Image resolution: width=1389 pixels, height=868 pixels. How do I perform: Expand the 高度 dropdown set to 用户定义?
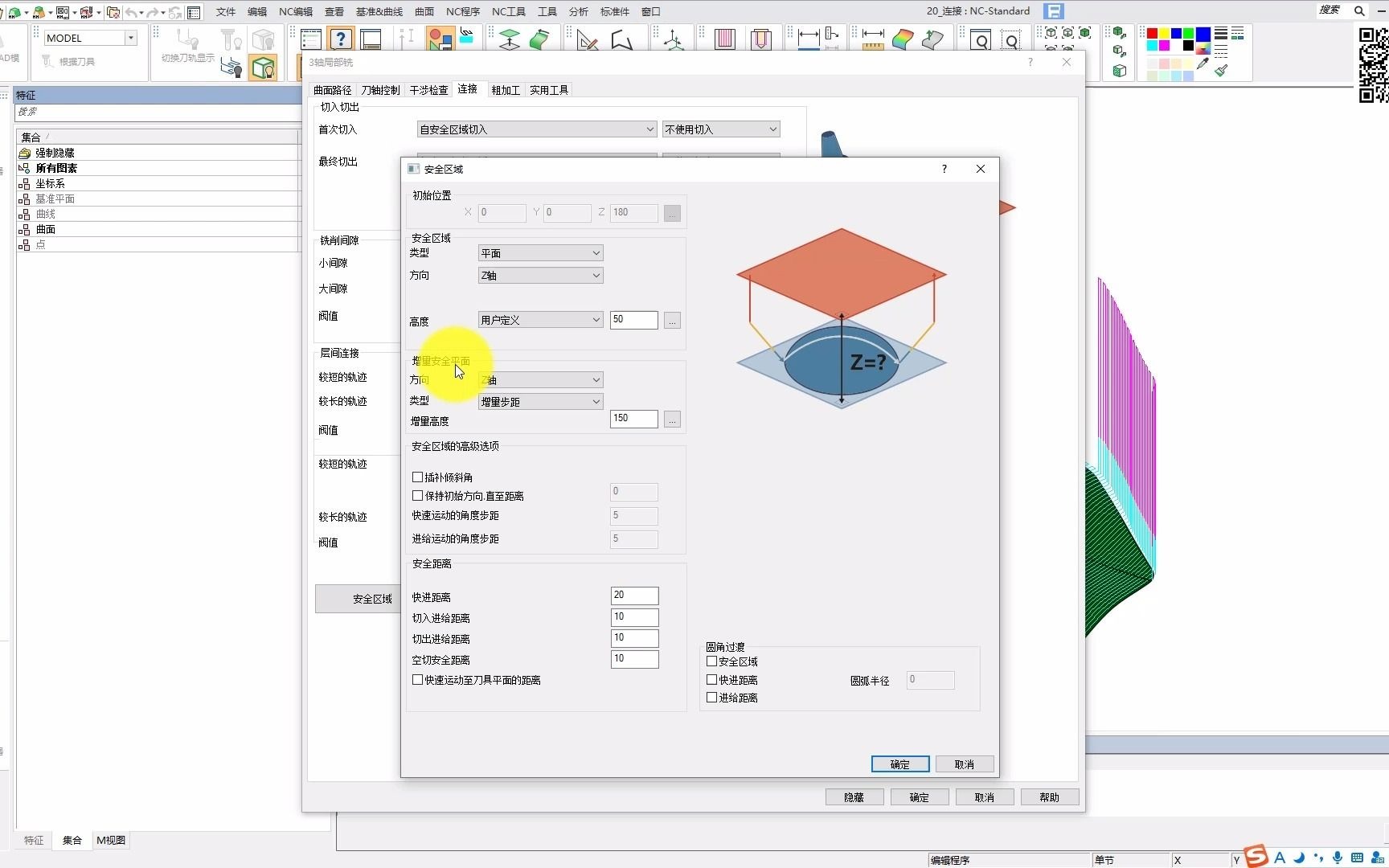pyautogui.click(x=540, y=320)
